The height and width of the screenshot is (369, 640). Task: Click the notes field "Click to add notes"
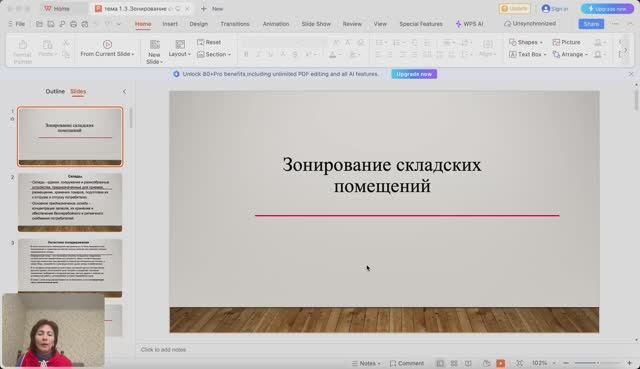point(163,350)
